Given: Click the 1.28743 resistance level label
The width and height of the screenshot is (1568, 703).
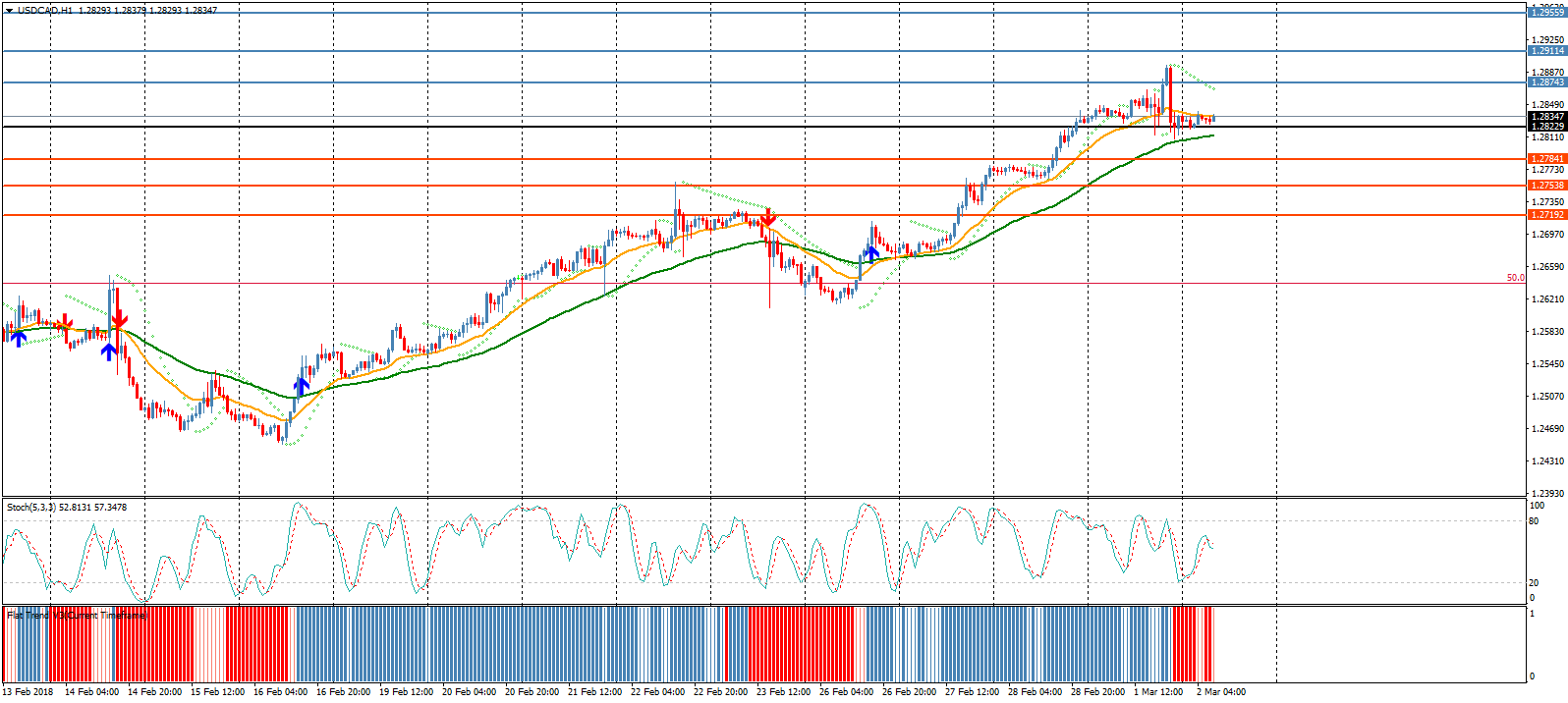Looking at the screenshot, I should (1546, 82).
